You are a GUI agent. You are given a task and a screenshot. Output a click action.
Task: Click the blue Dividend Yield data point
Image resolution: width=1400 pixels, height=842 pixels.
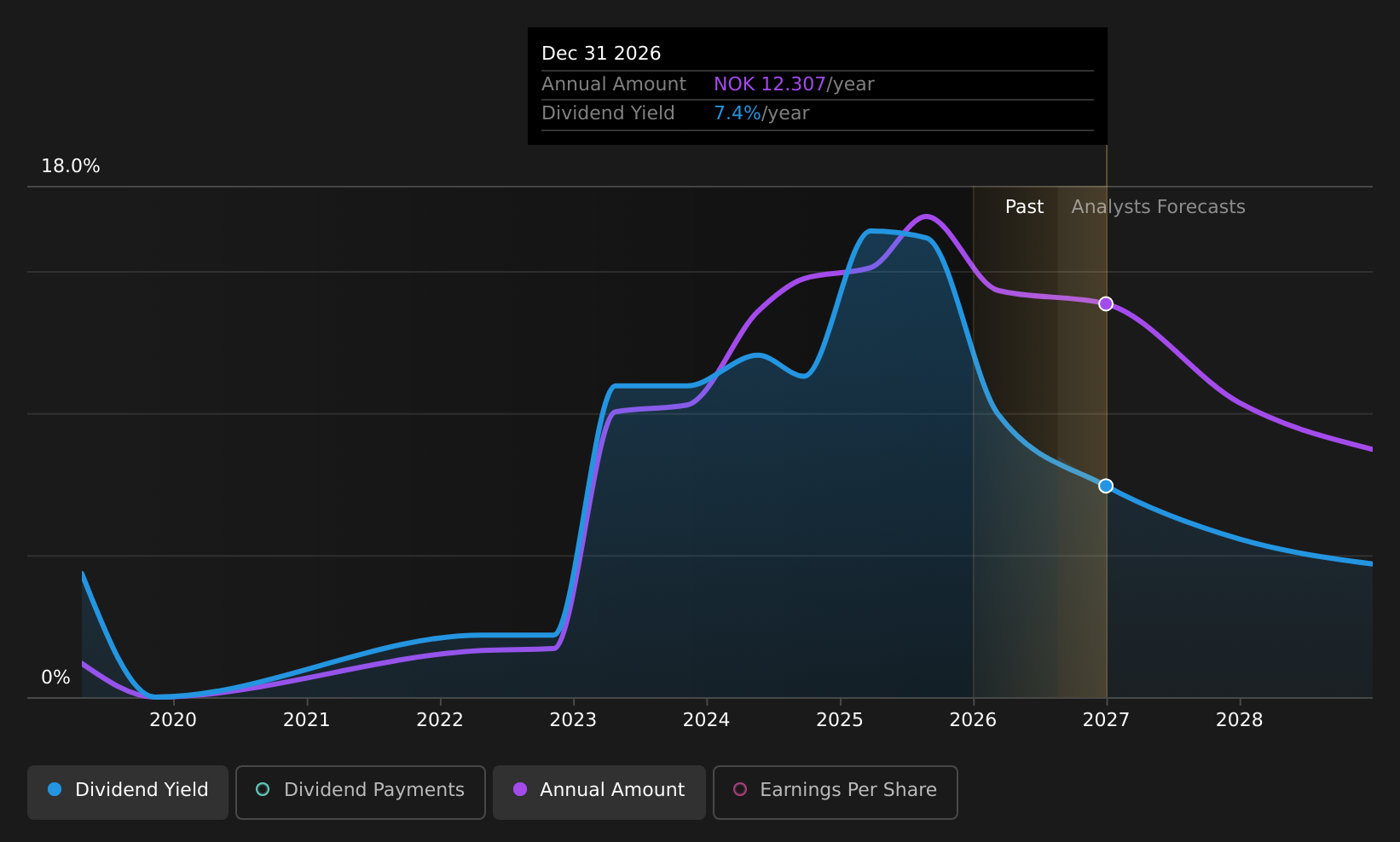(1106, 486)
